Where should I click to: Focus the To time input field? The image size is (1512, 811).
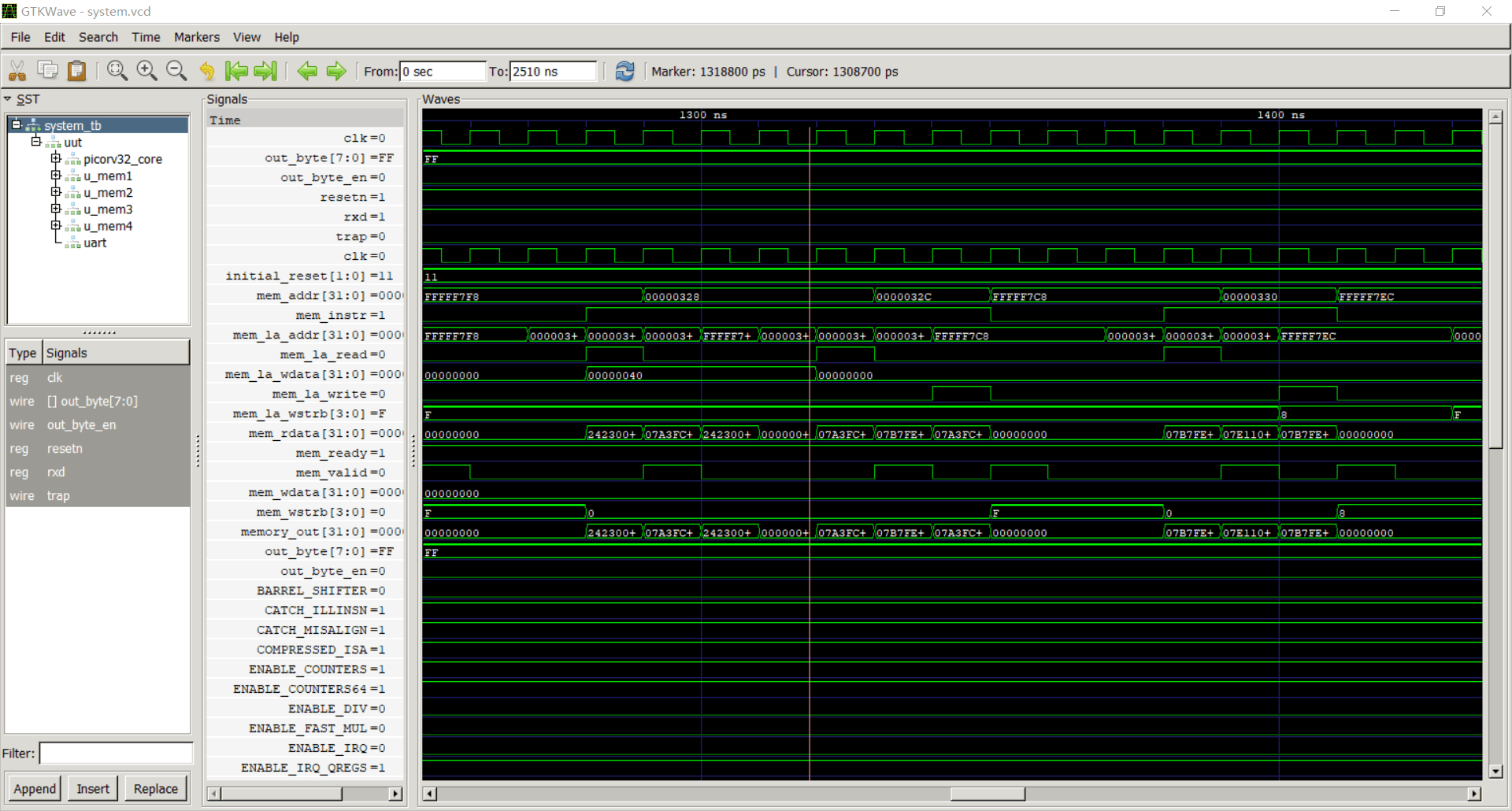(x=554, y=71)
